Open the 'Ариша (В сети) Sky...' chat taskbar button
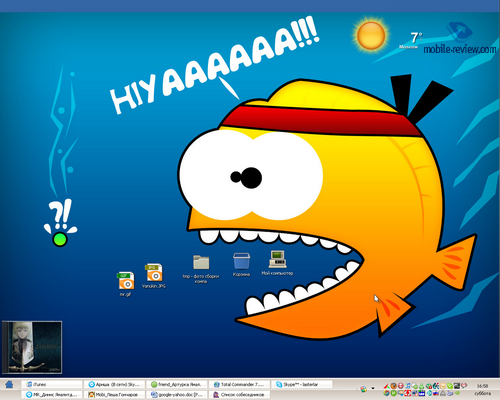 tap(114, 384)
